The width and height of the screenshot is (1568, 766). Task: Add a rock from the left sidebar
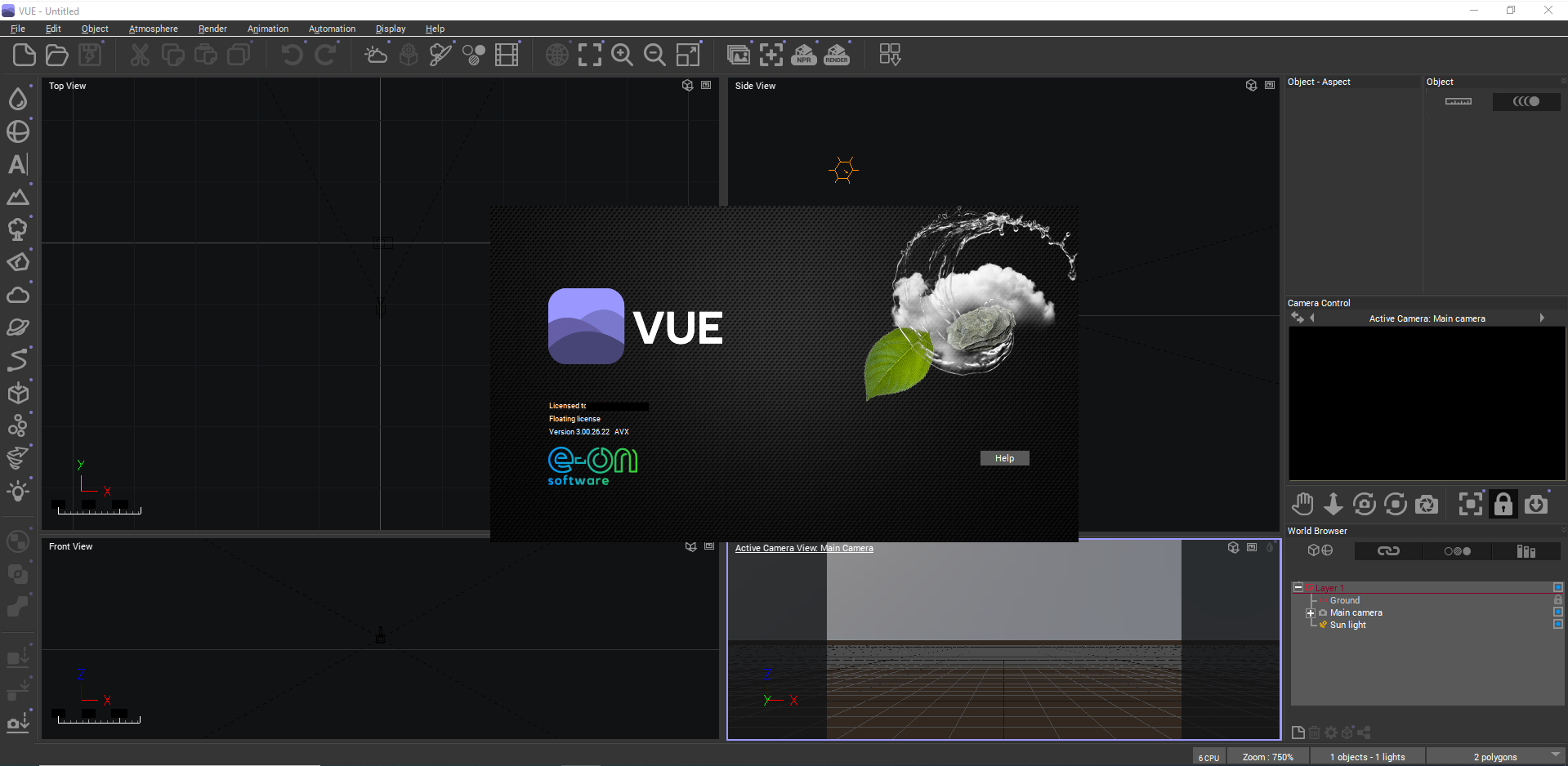(x=18, y=262)
